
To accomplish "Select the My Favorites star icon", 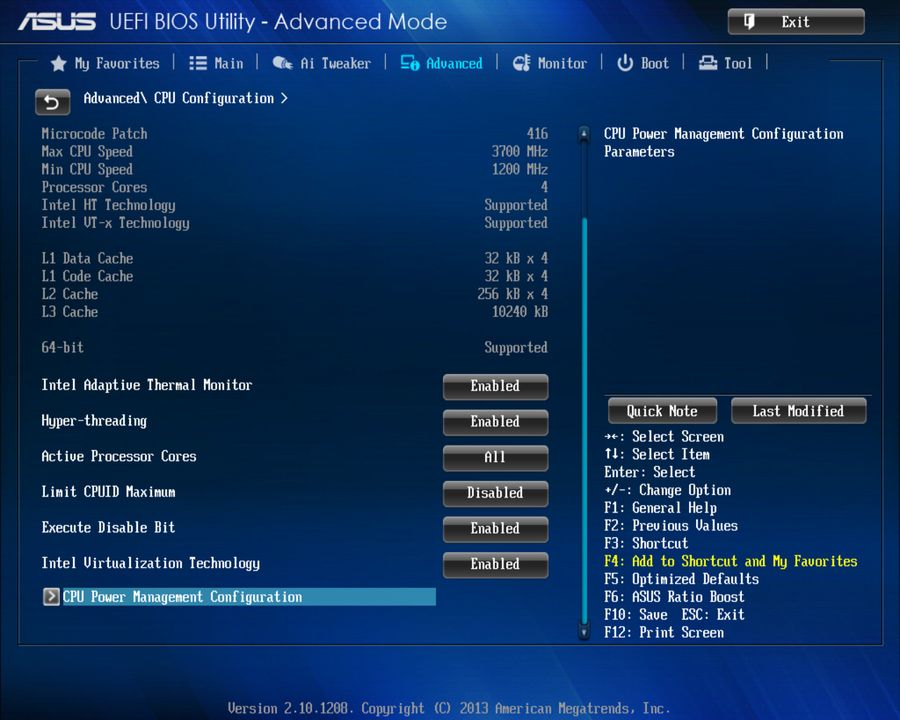I will pos(57,63).
